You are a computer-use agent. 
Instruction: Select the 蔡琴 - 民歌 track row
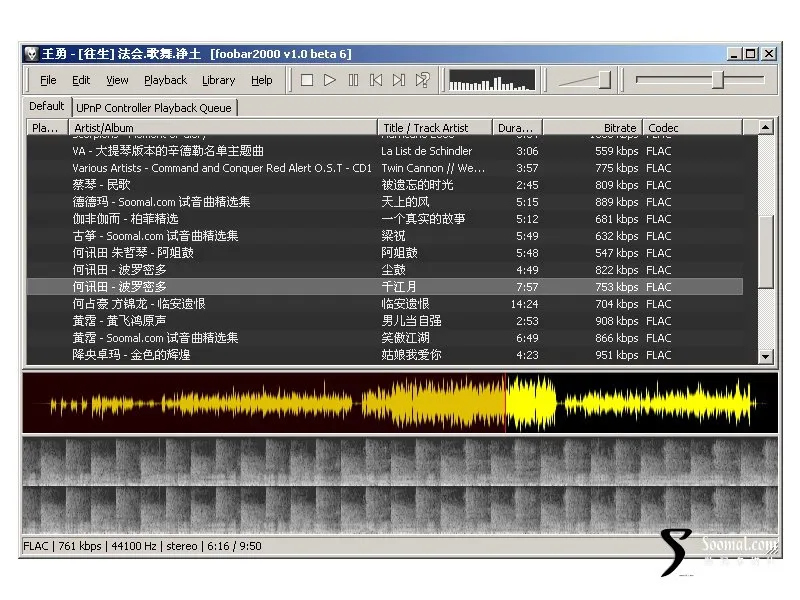(x=385, y=185)
